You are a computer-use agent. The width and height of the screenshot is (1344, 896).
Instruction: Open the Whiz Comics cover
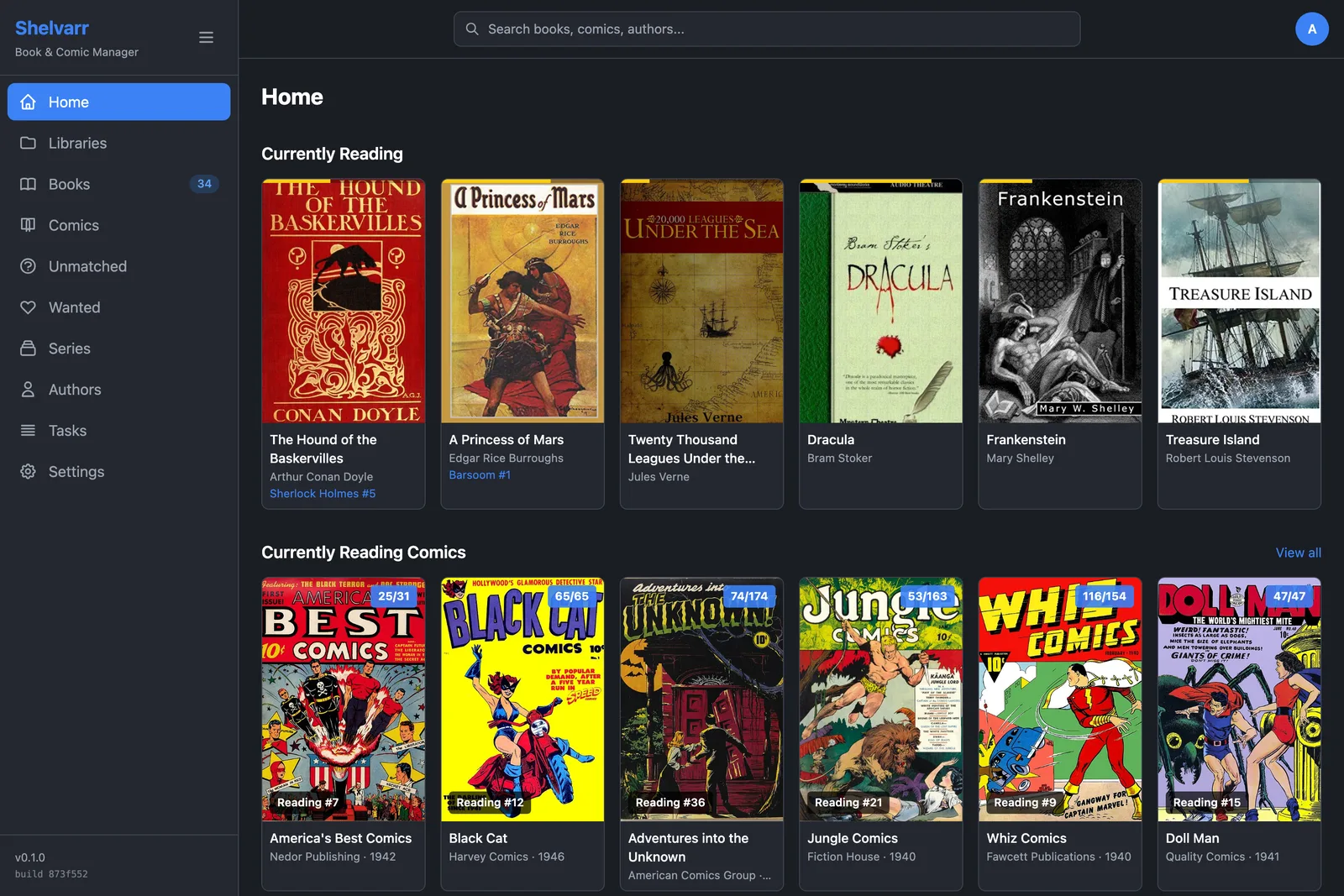[x=1060, y=700]
